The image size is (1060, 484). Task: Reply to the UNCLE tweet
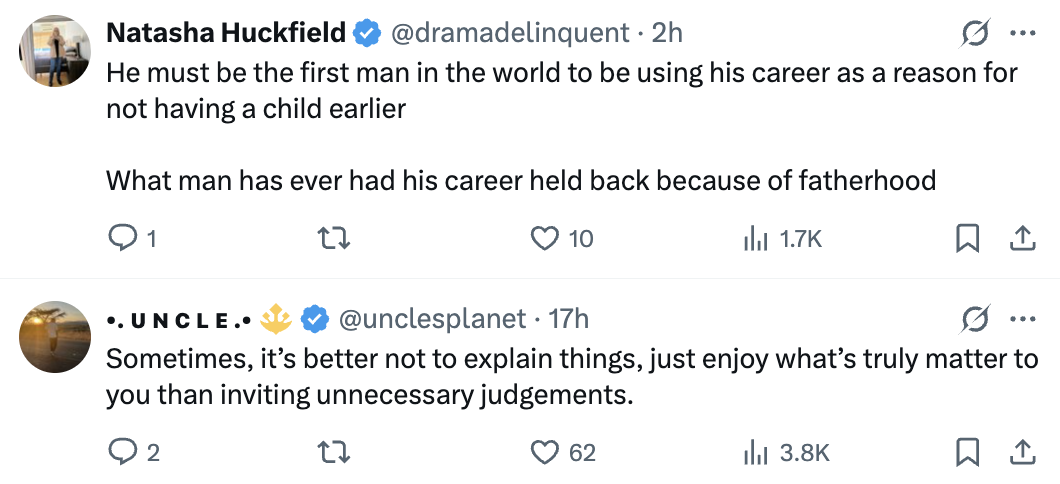[x=119, y=452]
